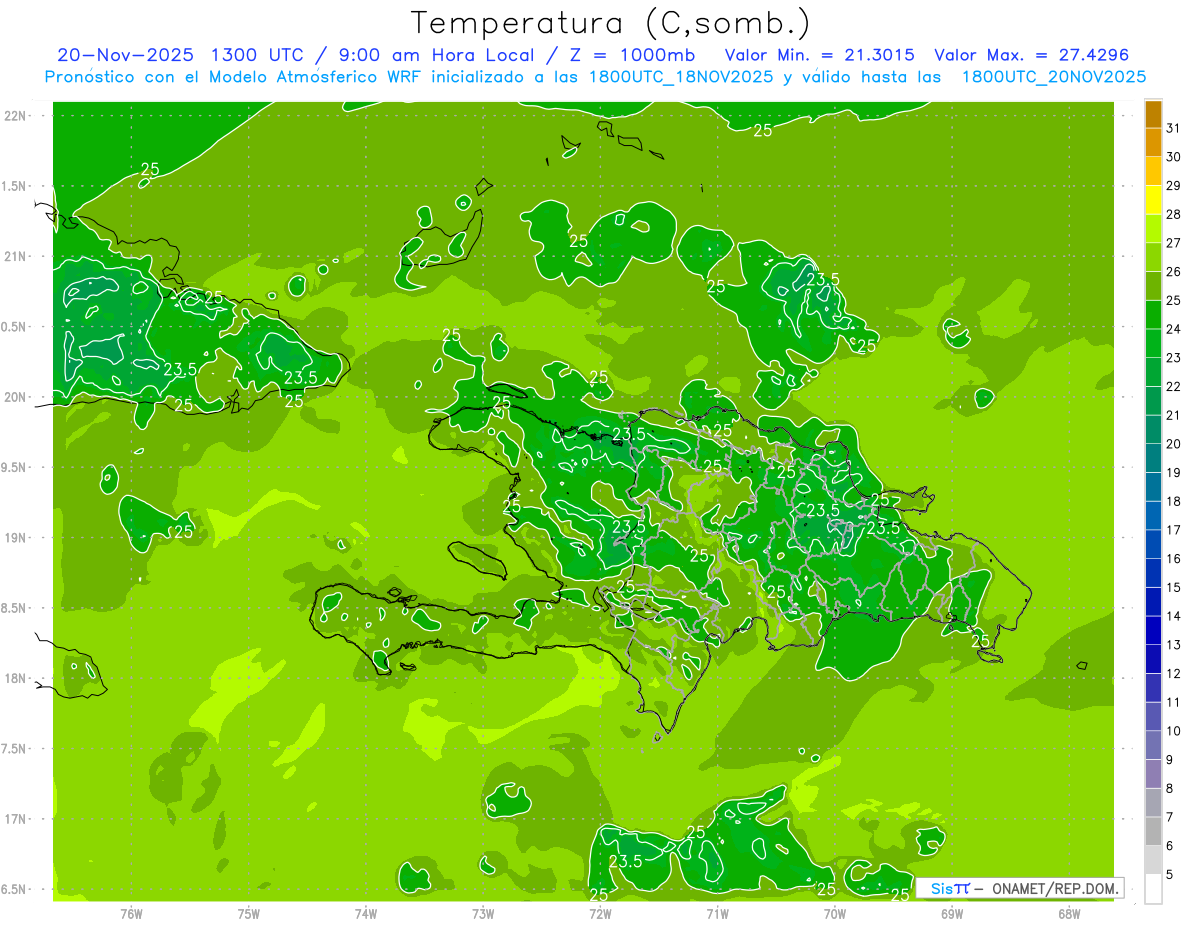1200x927 pixels.
Task: Click the dark blue legend swatch between 13 and 14
Action: (1154, 631)
